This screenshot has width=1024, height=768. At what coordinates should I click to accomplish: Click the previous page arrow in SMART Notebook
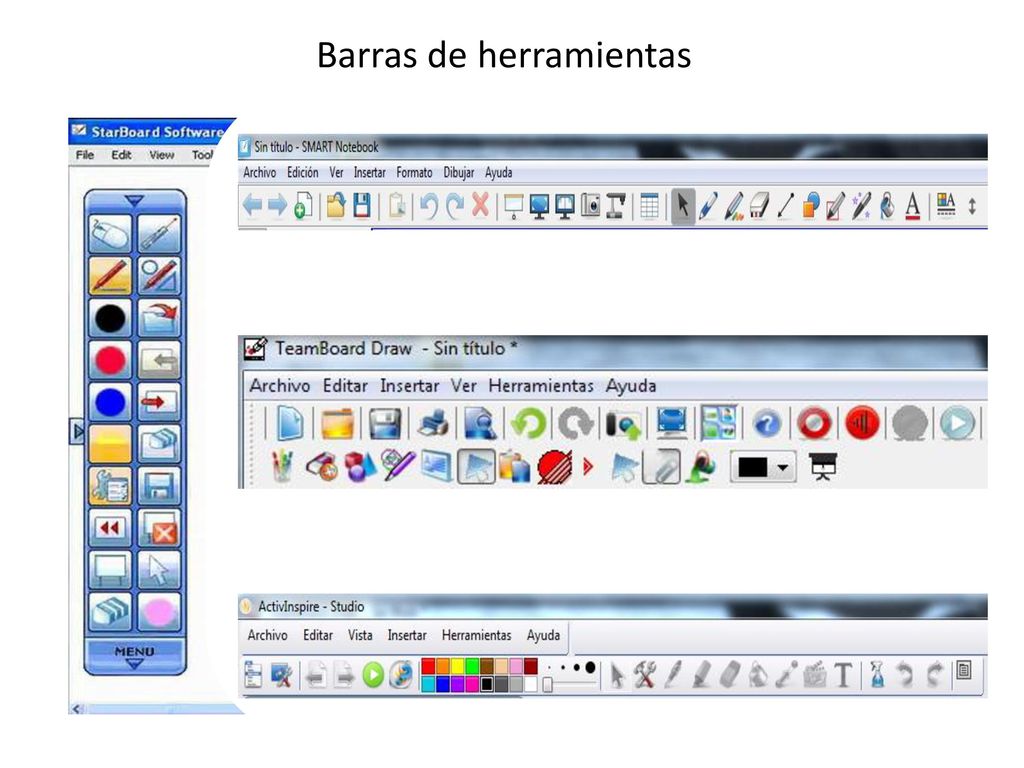pos(252,205)
